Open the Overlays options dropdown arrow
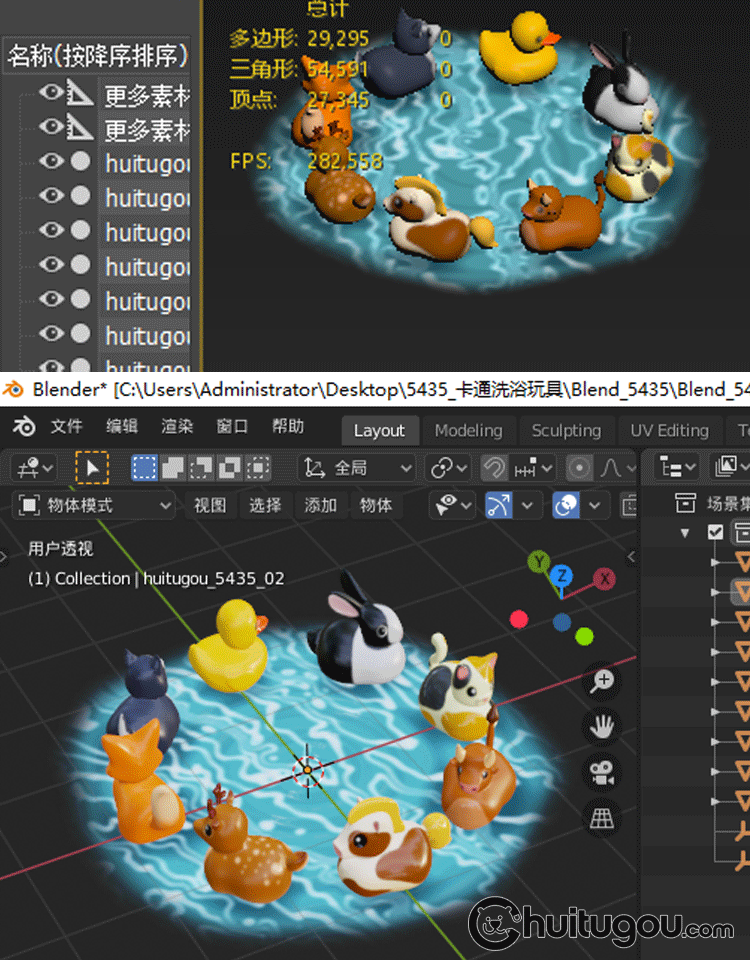Image resolution: width=750 pixels, height=960 pixels. click(594, 506)
